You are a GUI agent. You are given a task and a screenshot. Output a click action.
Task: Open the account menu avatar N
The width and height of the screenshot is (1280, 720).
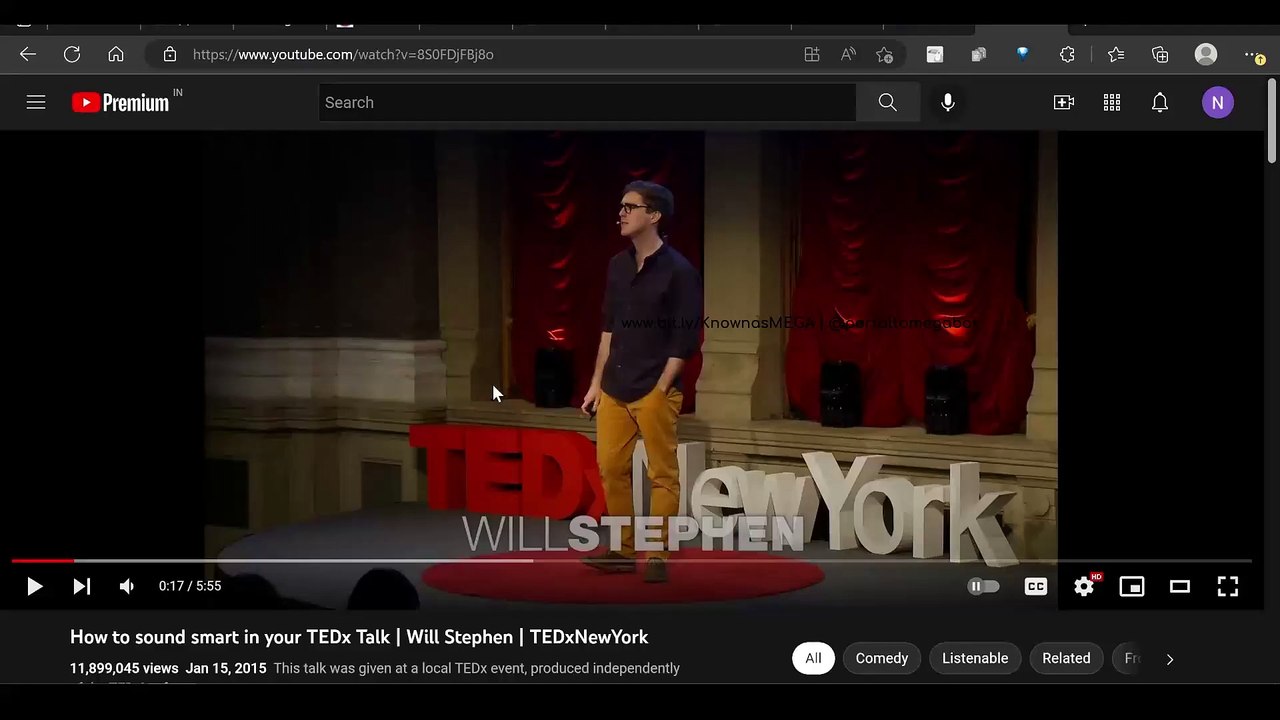[1218, 102]
